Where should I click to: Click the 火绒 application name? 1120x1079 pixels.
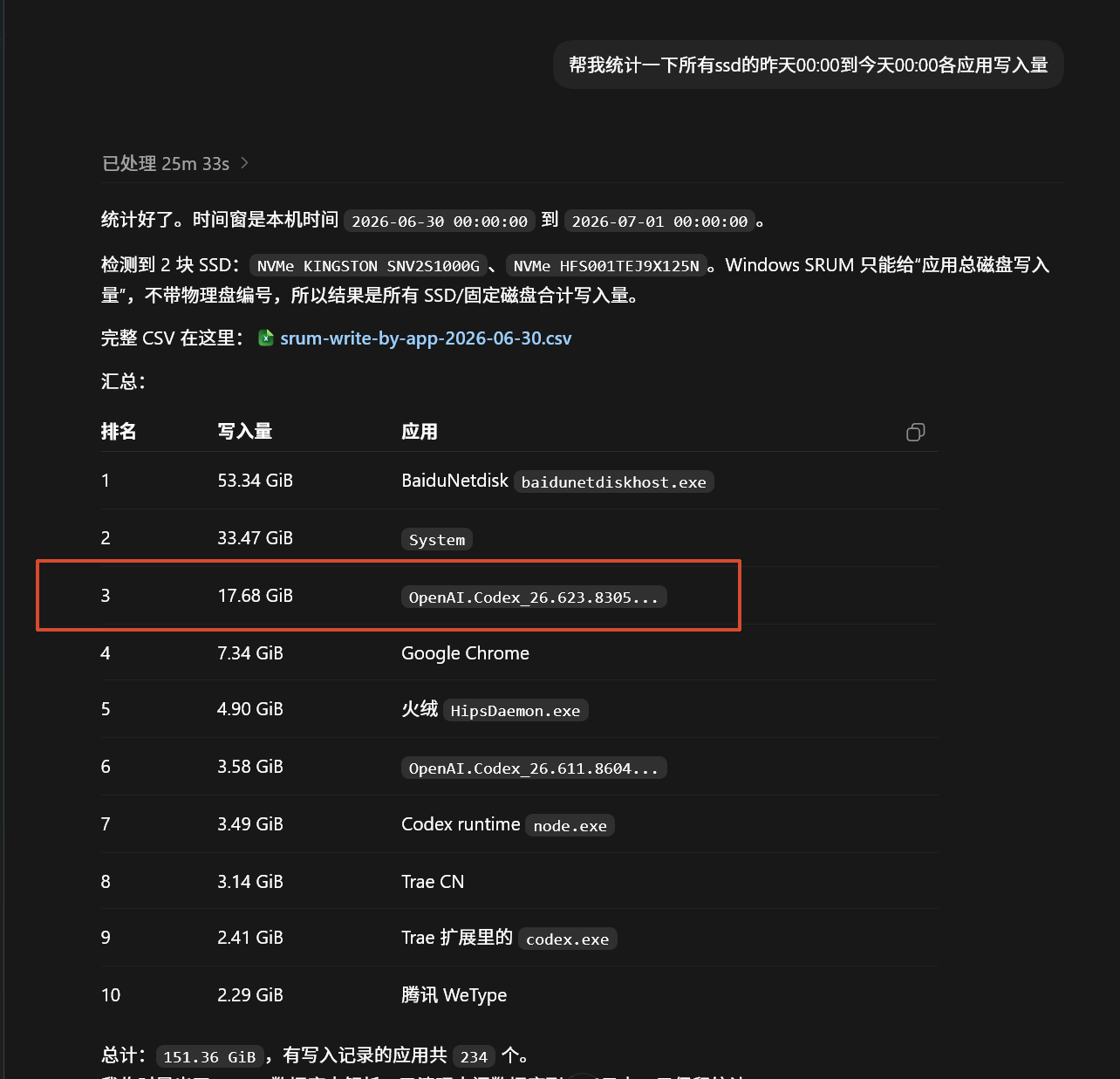420,709
